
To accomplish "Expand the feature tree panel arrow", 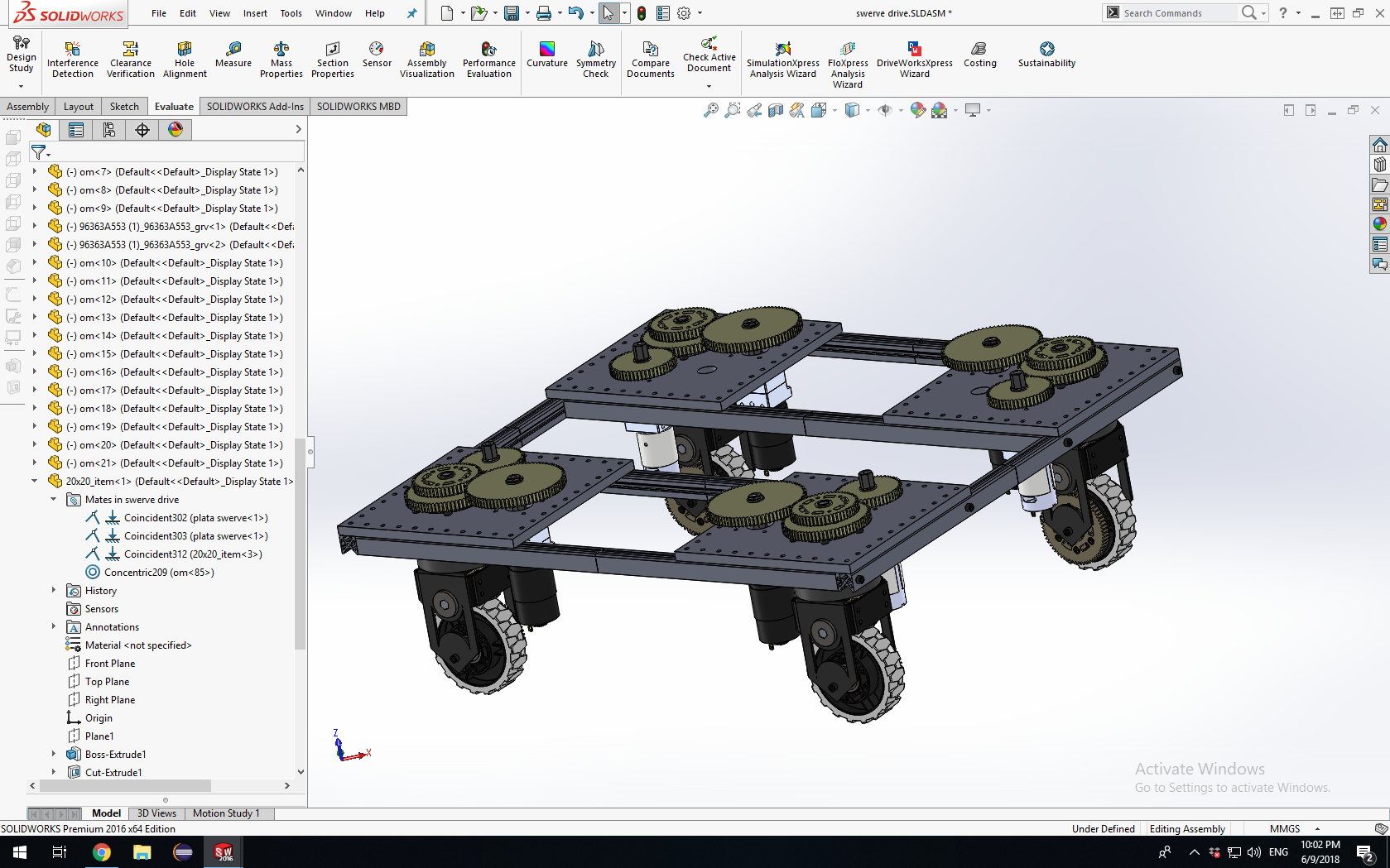I will coord(298,130).
